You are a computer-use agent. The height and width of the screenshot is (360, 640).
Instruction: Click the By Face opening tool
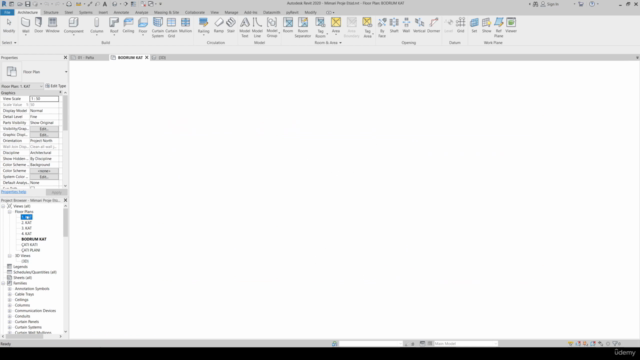[x=382, y=27]
